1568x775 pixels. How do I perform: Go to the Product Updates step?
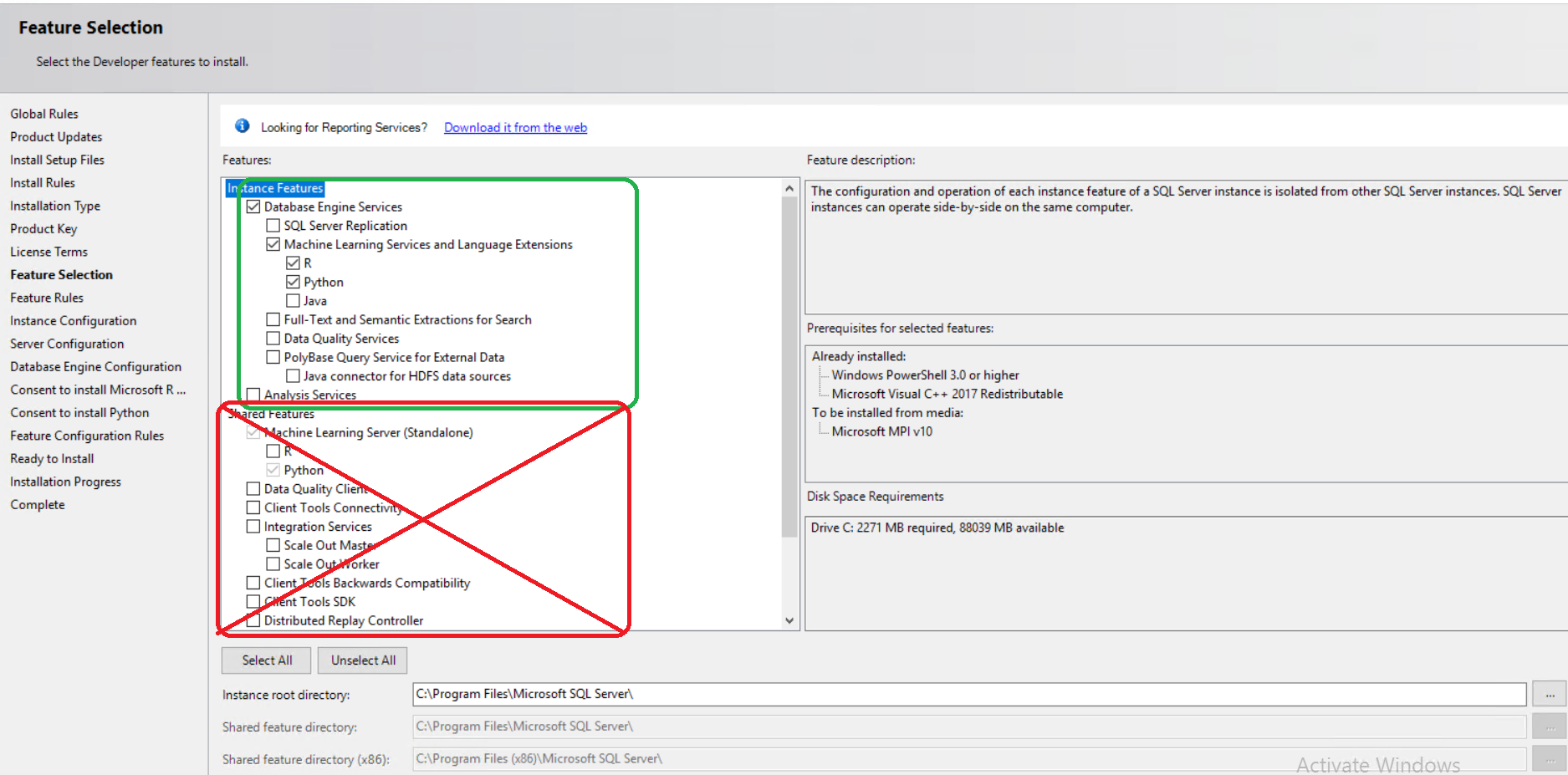click(x=56, y=137)
